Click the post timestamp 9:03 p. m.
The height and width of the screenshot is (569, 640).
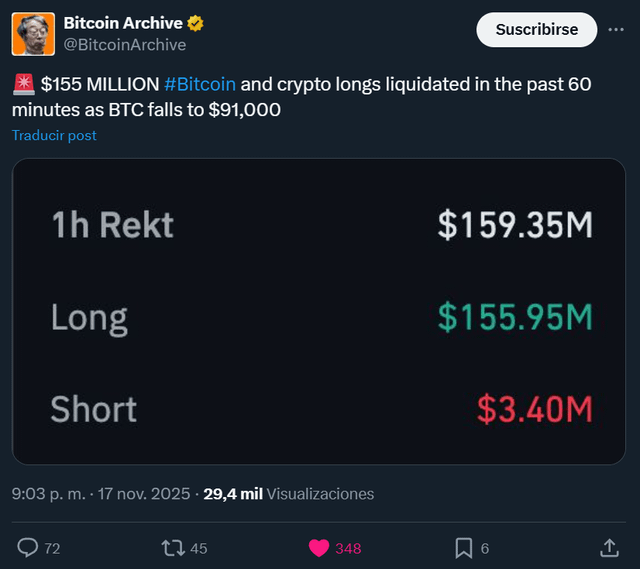[46, 493]
